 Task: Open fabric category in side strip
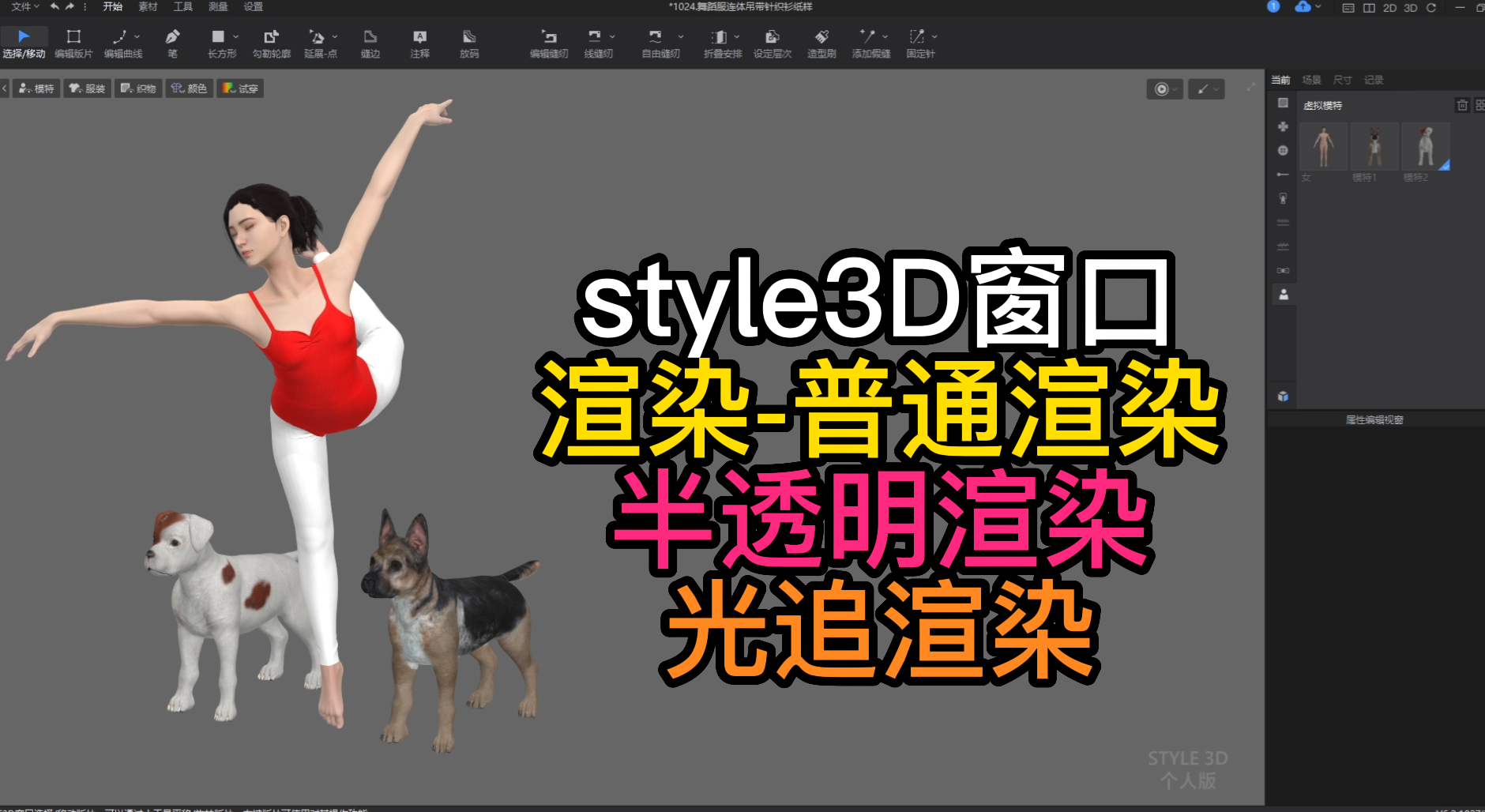[1283, 103]
